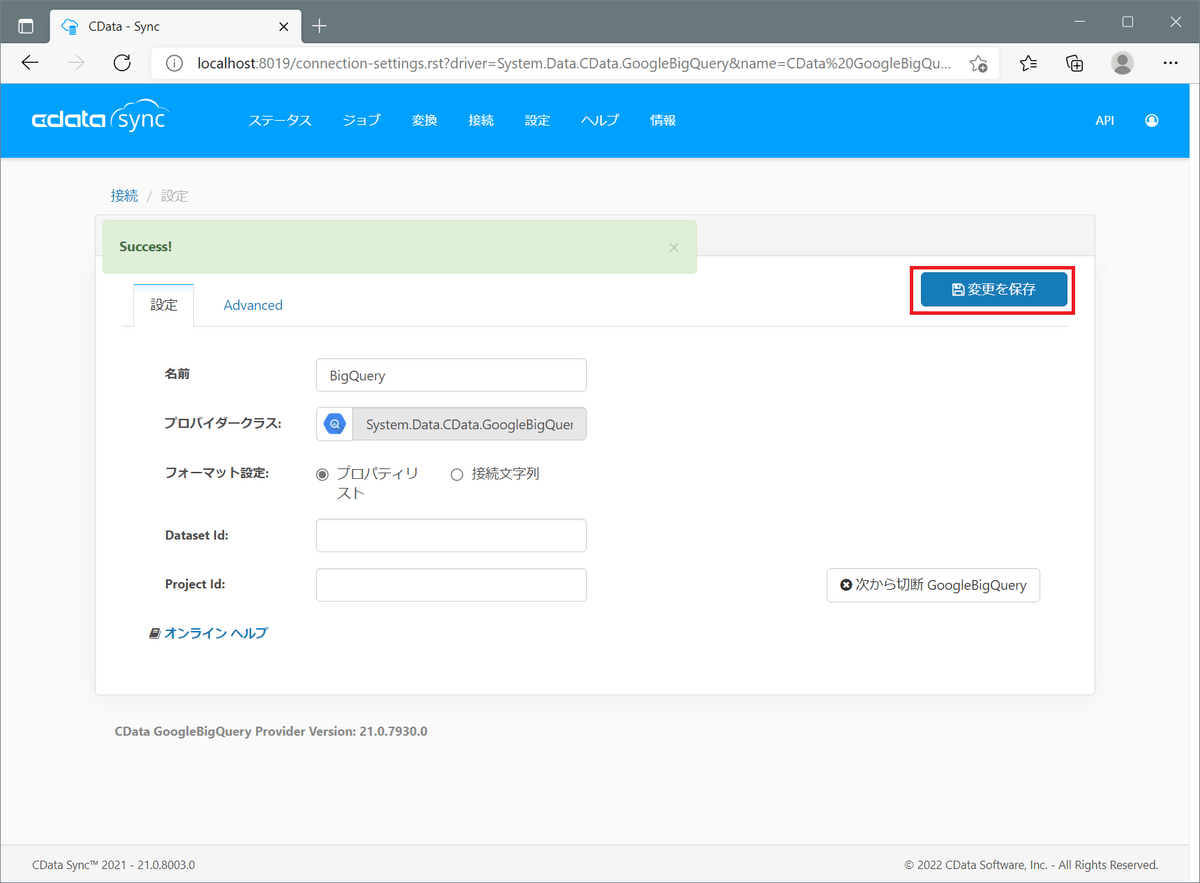Click the 変更を保存 button

994,290
